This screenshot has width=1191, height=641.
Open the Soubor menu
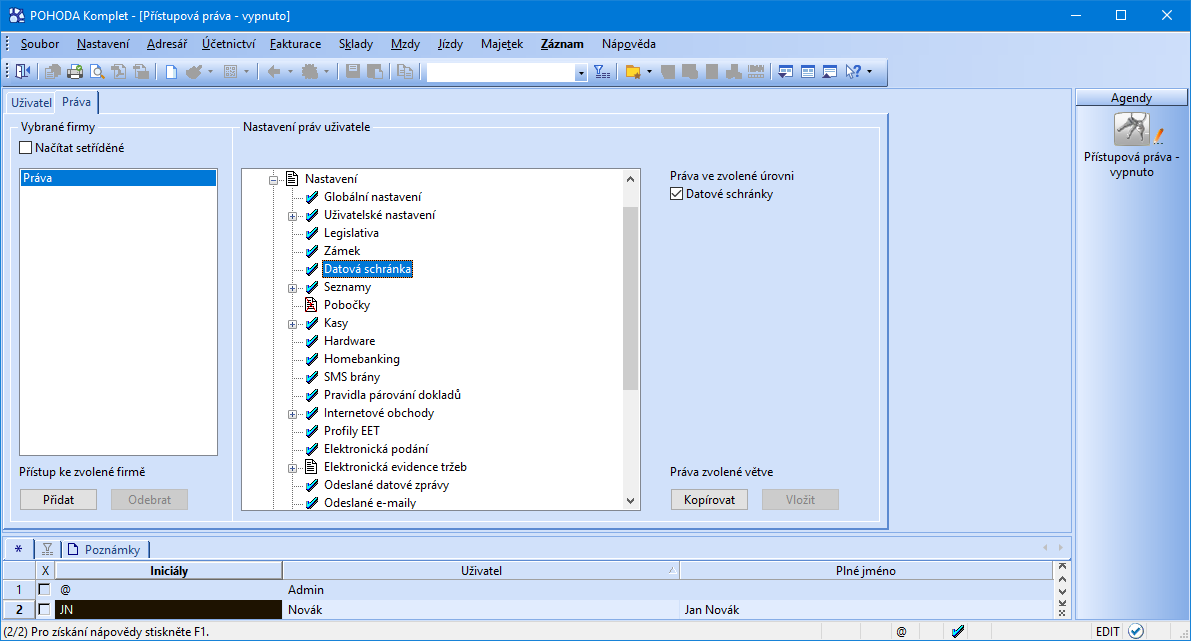click(x=39, y=44)
